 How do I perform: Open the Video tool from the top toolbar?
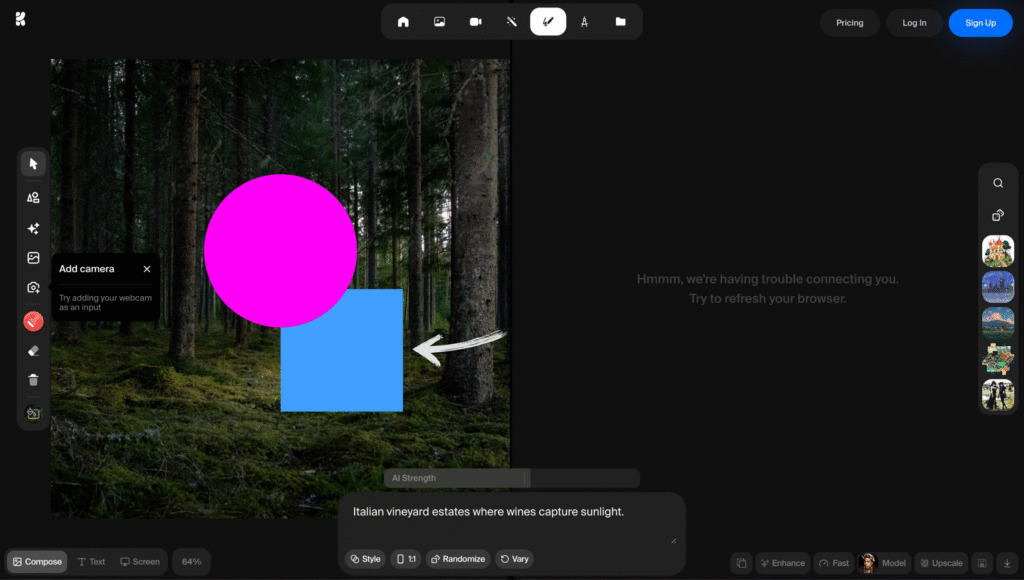tap(475, 20)
